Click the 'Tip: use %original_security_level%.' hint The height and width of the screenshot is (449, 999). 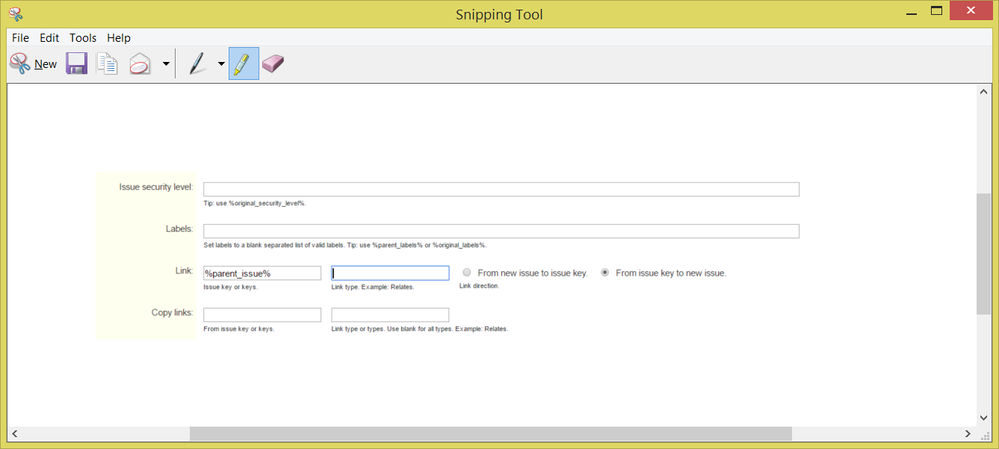click(x=255, y=203)
